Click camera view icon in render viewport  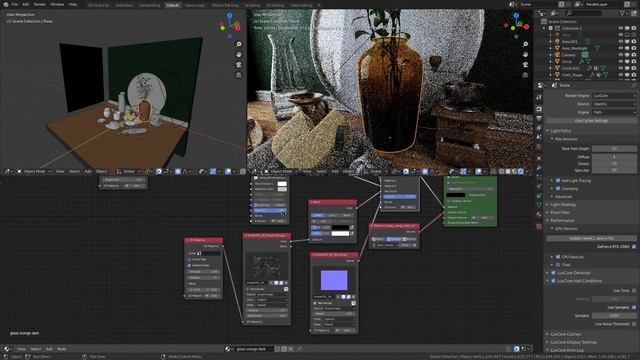(525, 64)
